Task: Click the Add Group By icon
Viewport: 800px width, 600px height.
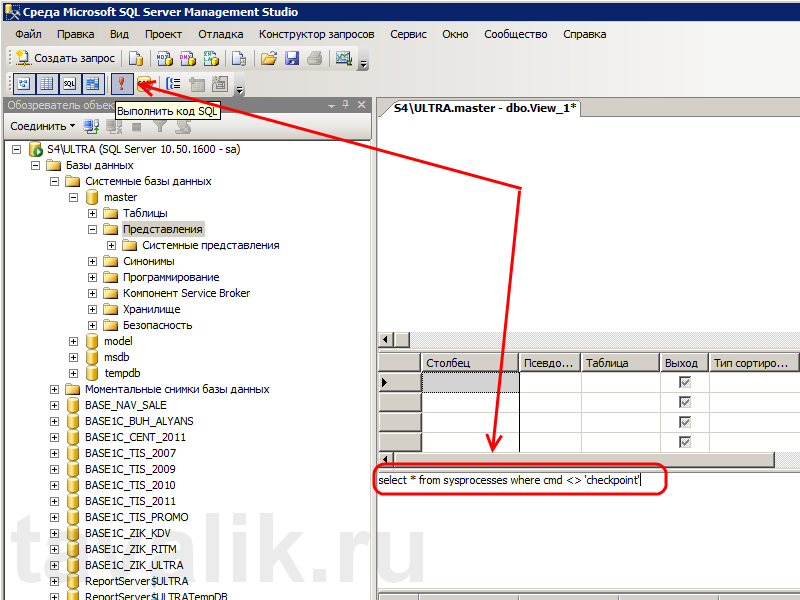Action: pyautogui.click(x=174, y=84)
